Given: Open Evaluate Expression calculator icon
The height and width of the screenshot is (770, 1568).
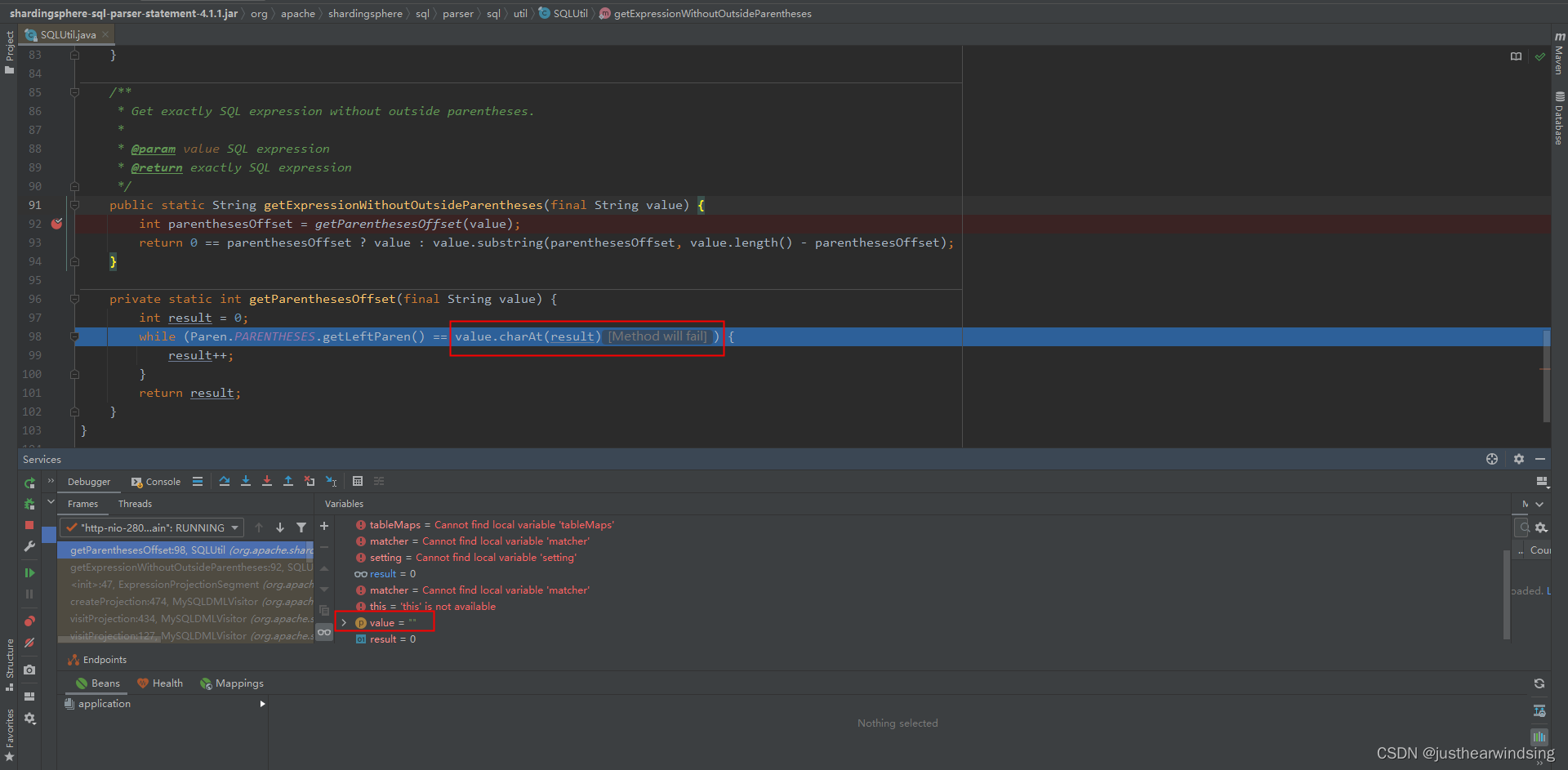Looking at the screenshot, I should (358, 482).
